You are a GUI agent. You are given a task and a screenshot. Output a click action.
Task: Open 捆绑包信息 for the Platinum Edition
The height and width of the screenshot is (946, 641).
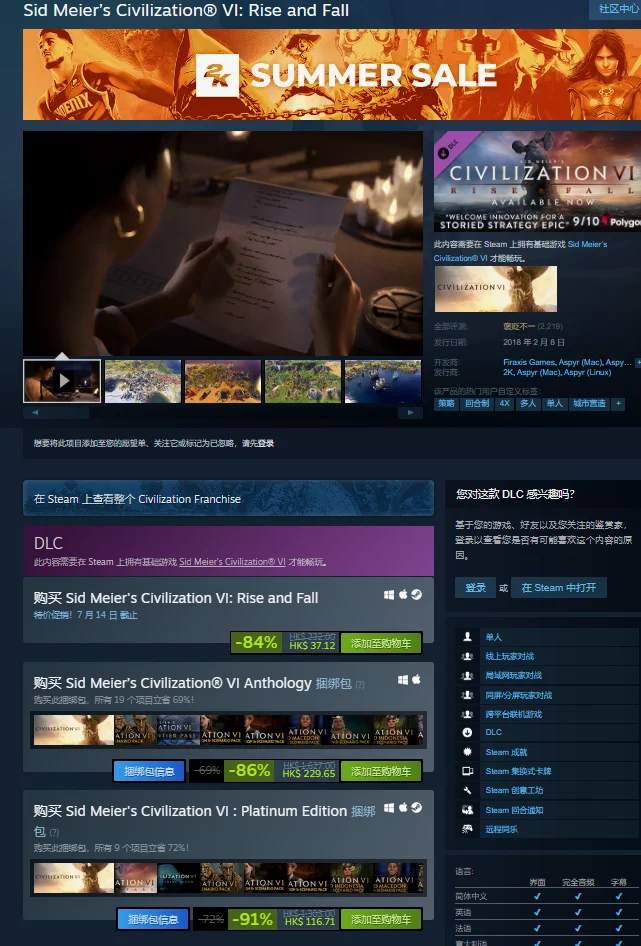153,919
